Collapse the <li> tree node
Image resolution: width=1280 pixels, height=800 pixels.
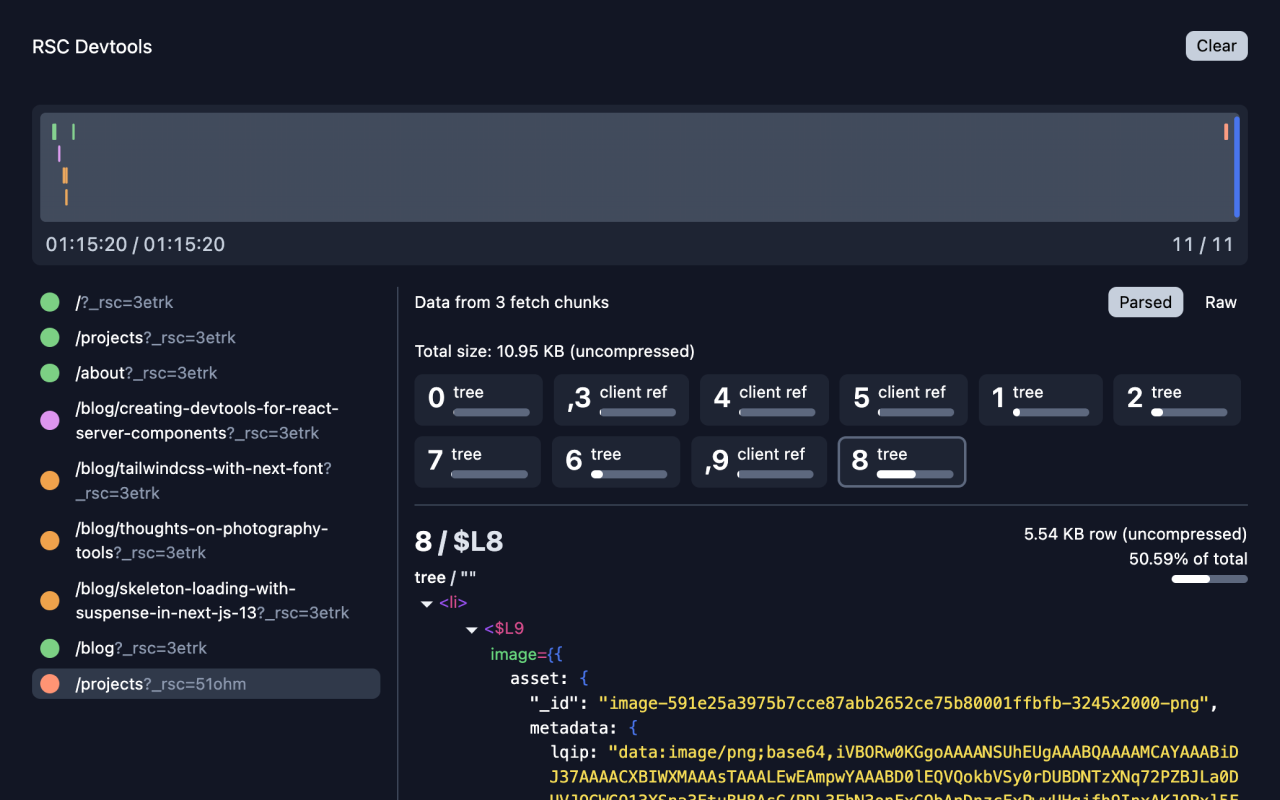click(x=427, y=602)
